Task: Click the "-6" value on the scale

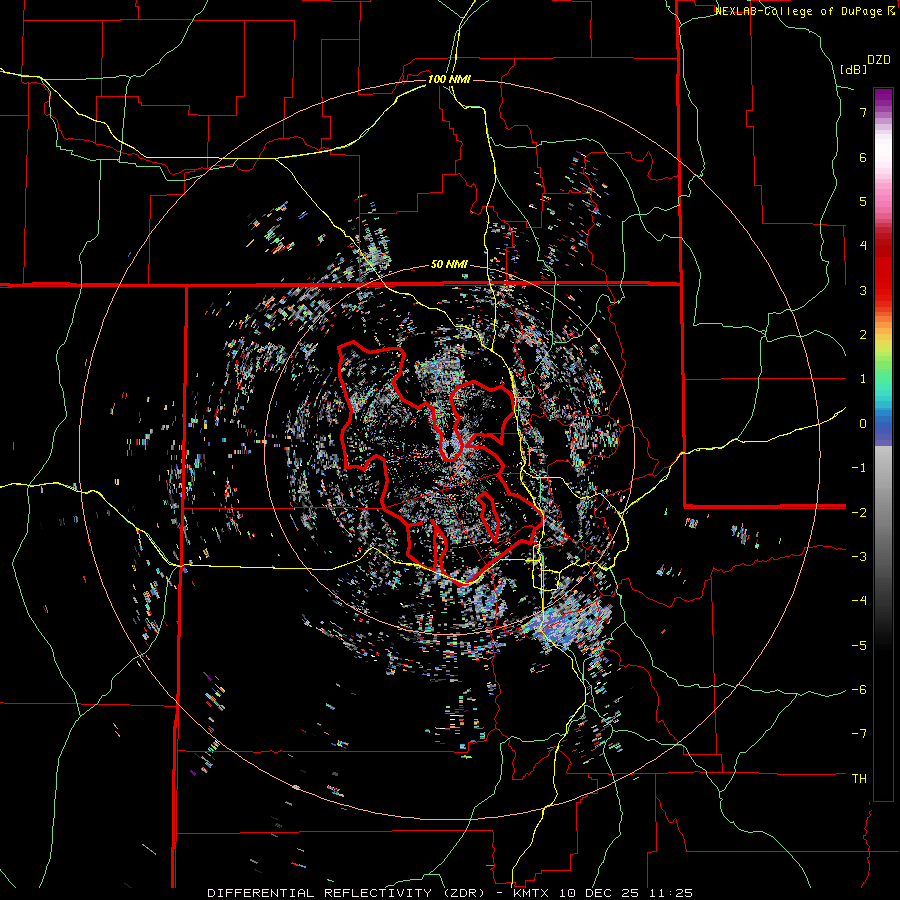Action: pos(859,689)
